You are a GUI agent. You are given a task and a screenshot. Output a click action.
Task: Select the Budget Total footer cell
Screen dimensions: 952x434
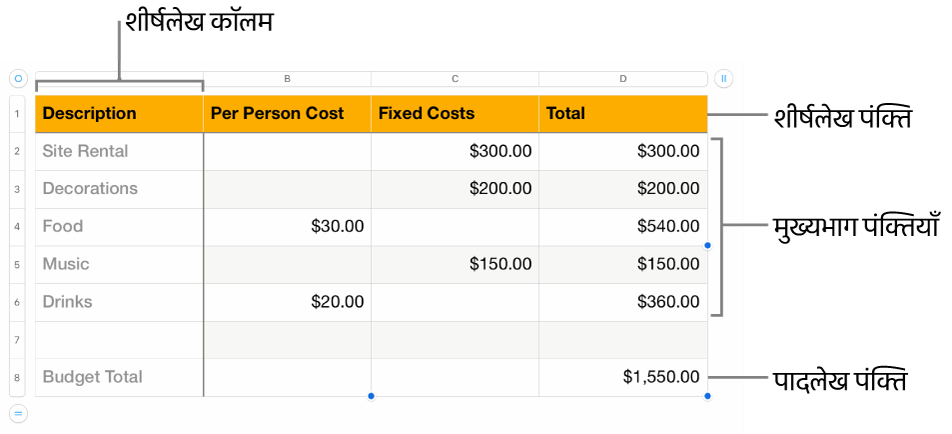coord(119,377)
